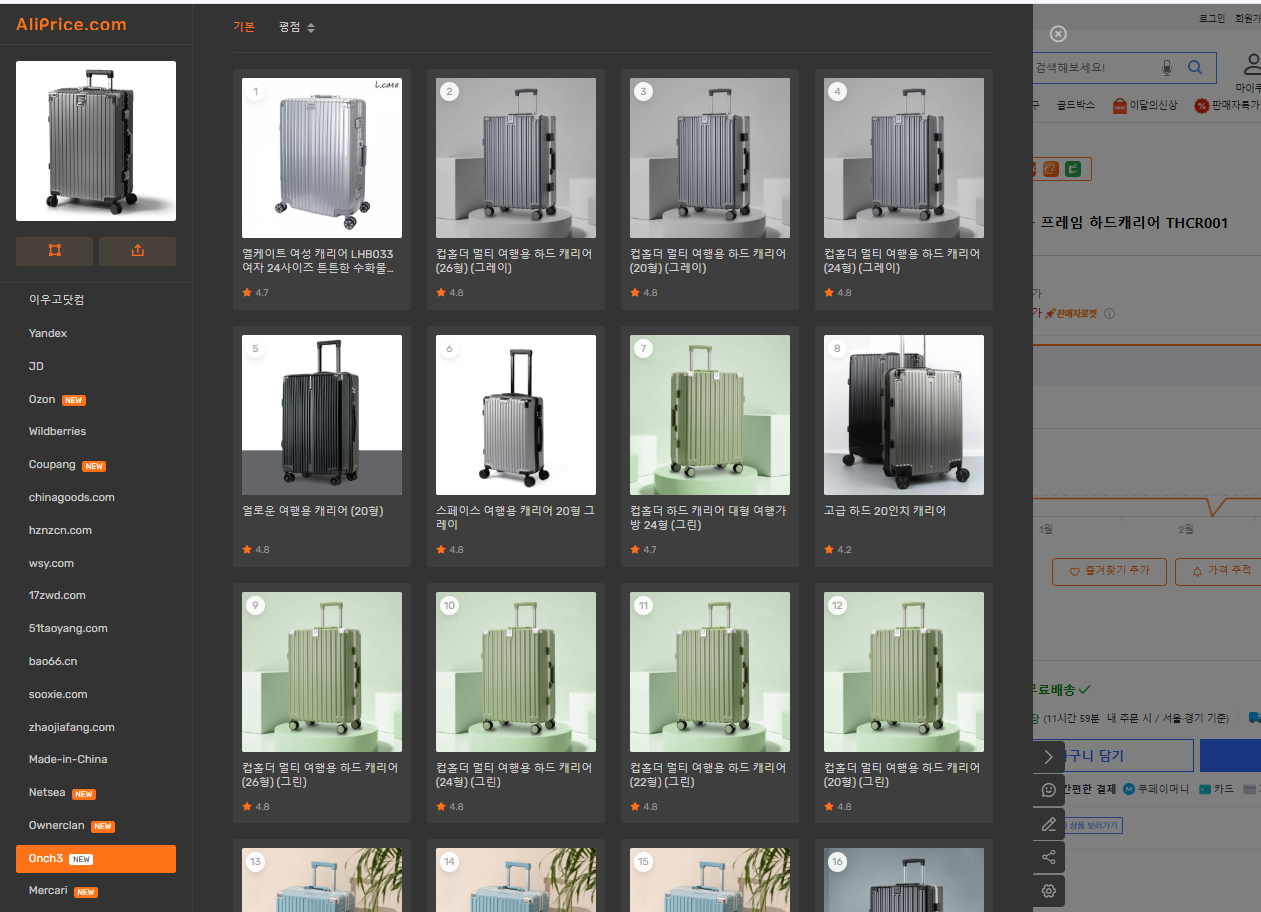
Task: Sort results by 평점 rating
Action: click(x=297, y=27)
